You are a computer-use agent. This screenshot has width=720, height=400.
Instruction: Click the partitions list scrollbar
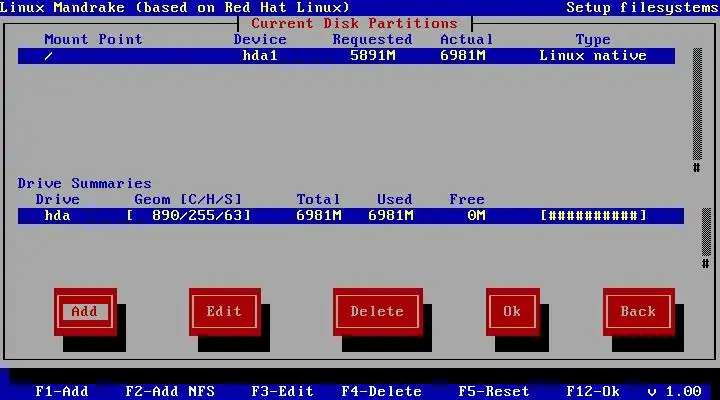click(x=697, y=110)
